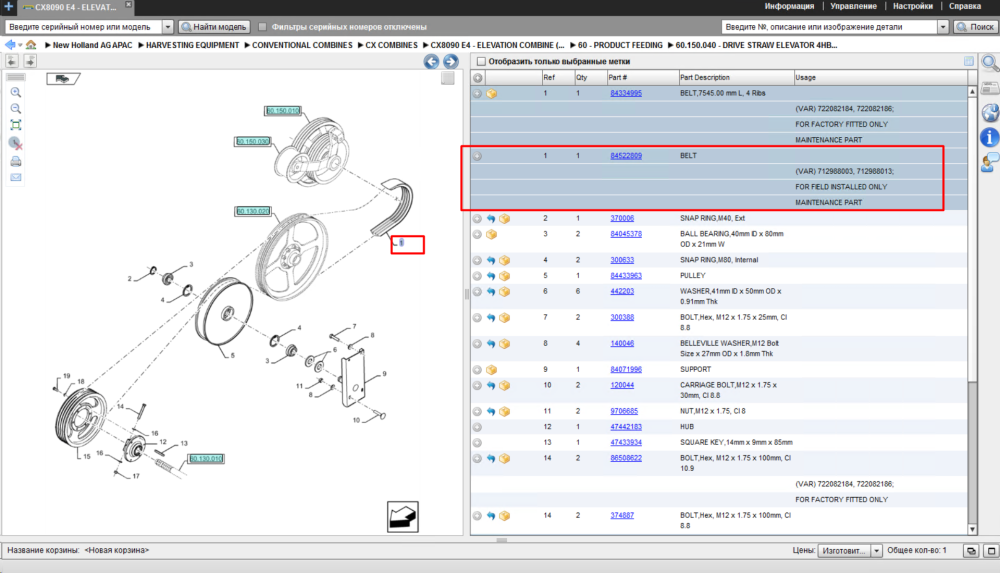Select round marker for SQUARE KEY row
The width and height of the screenshot is (1000, 573).
coord(477,442)
